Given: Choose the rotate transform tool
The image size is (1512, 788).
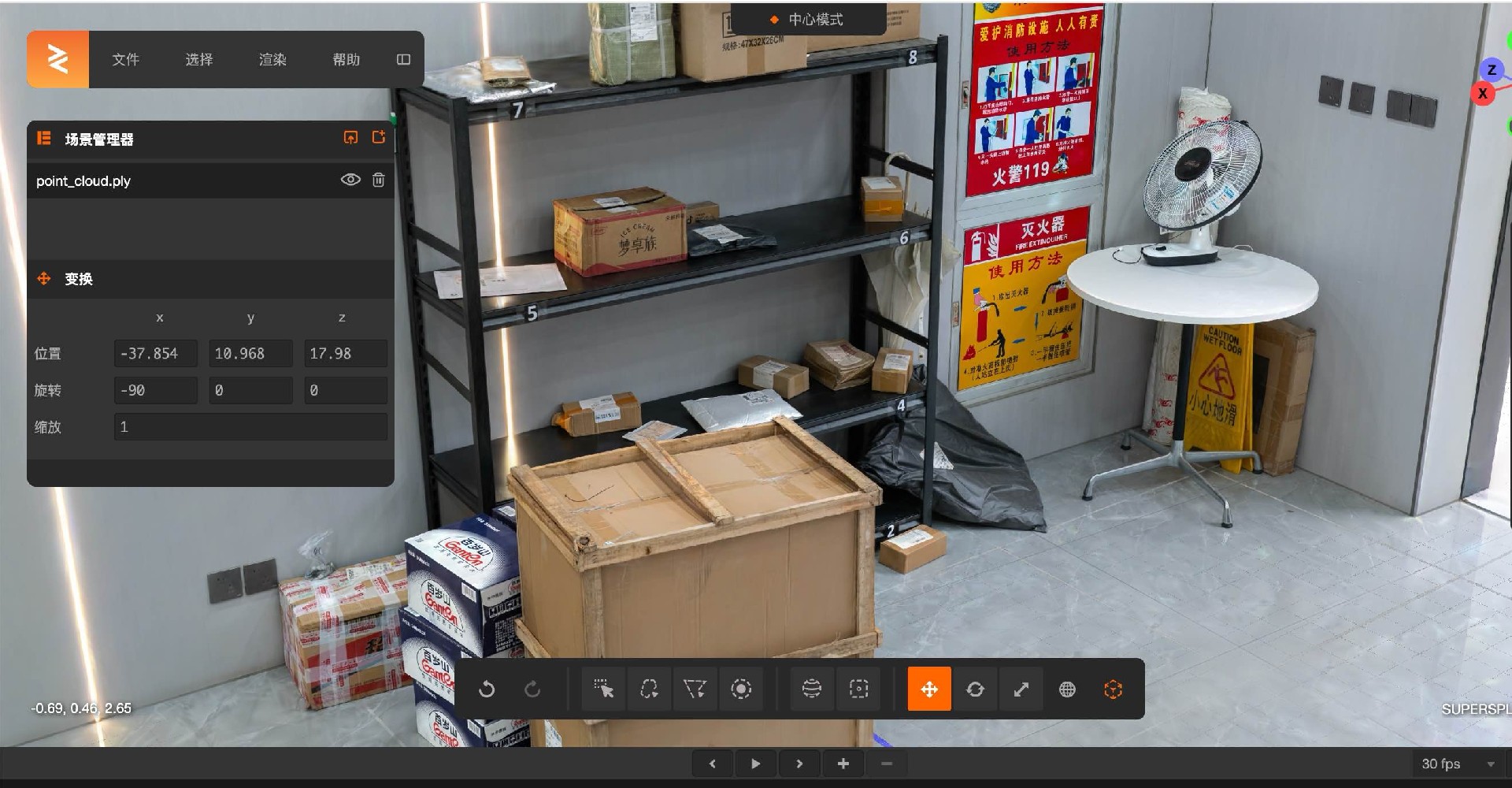Looking at the screenshot, I should pyautogui.click(x=975, y=689).
